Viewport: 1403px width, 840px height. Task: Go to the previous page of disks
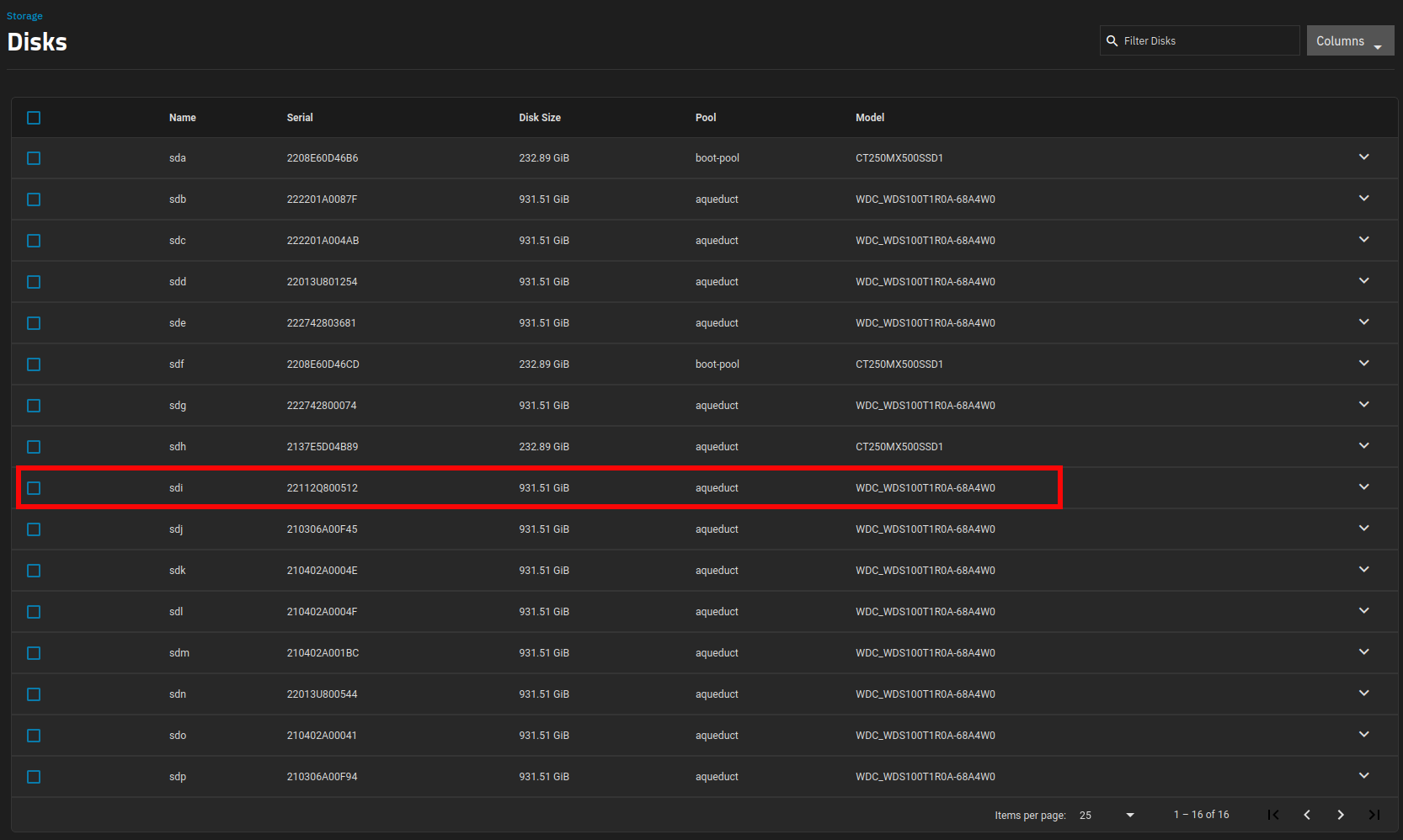click(1307, 815)
